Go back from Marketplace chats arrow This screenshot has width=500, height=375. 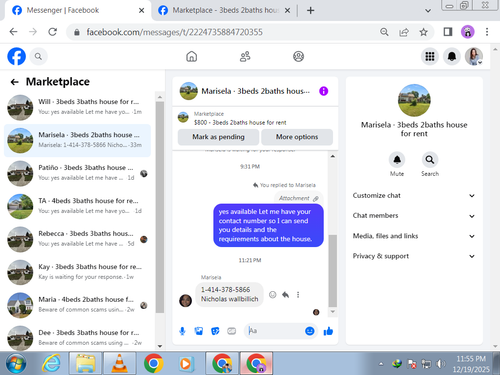[14, 82]
